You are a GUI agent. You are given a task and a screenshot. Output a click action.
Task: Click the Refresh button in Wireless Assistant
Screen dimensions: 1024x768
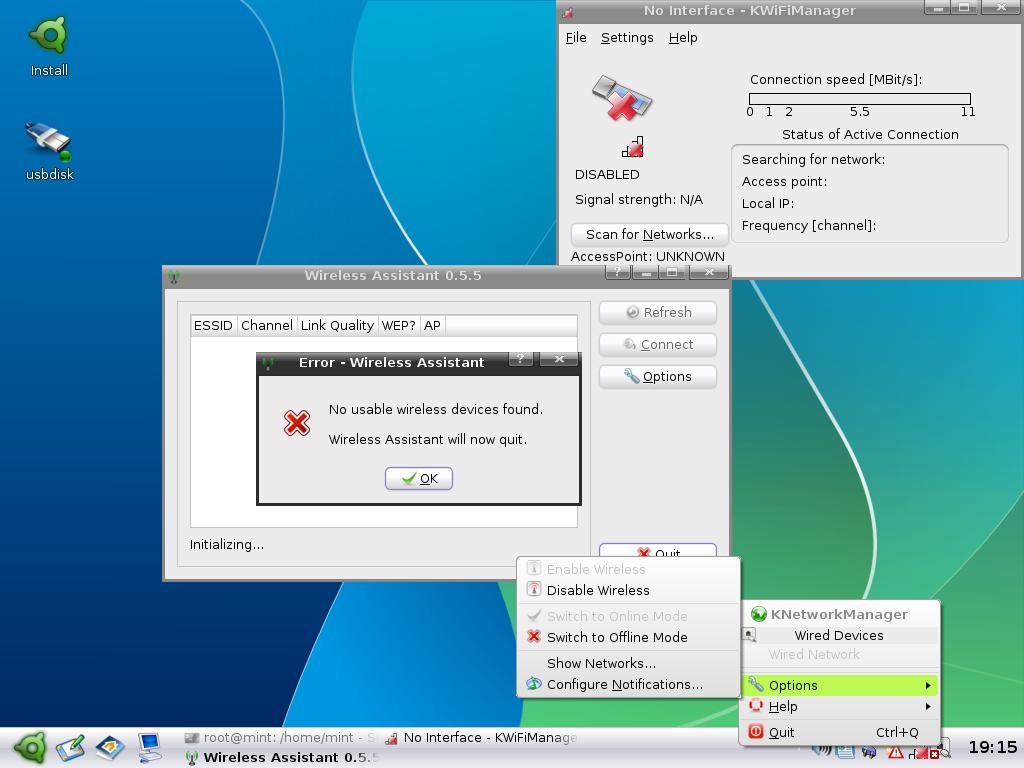point(658,313)
